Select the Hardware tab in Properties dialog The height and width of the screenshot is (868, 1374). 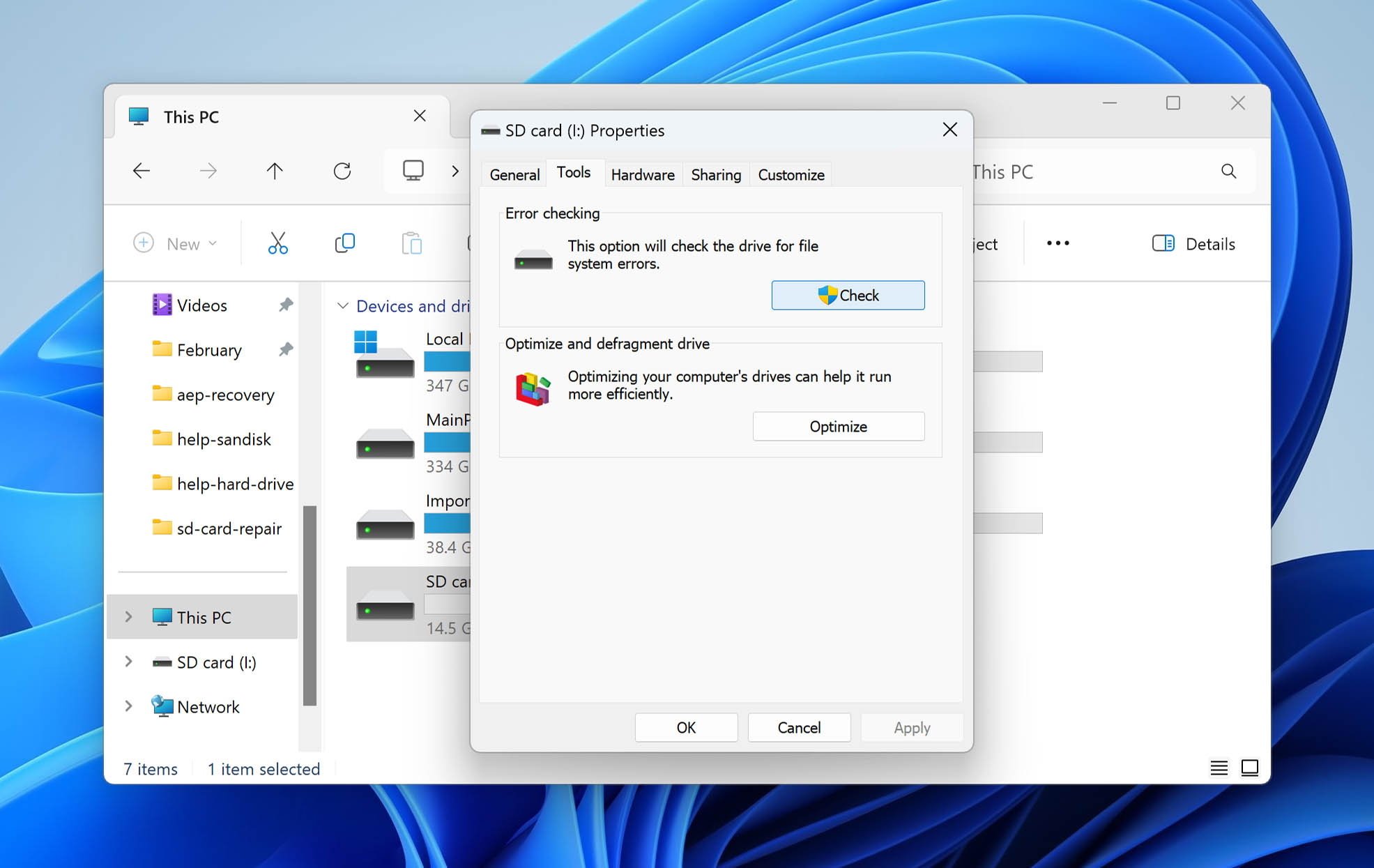pyautogui.click(x=642, y=175)
